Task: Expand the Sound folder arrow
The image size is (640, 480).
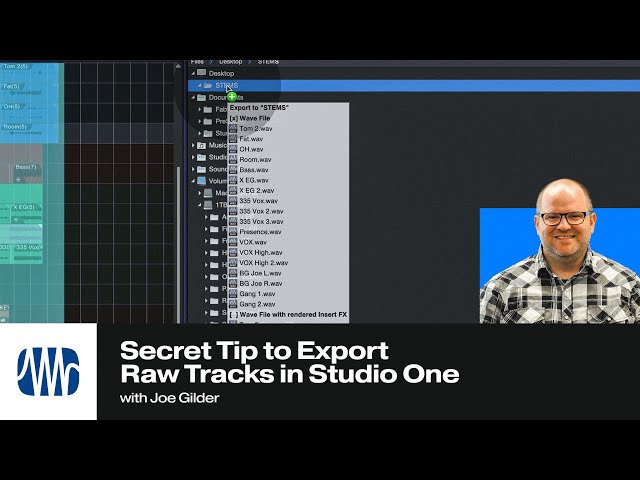Action: [x=193, y=169]
